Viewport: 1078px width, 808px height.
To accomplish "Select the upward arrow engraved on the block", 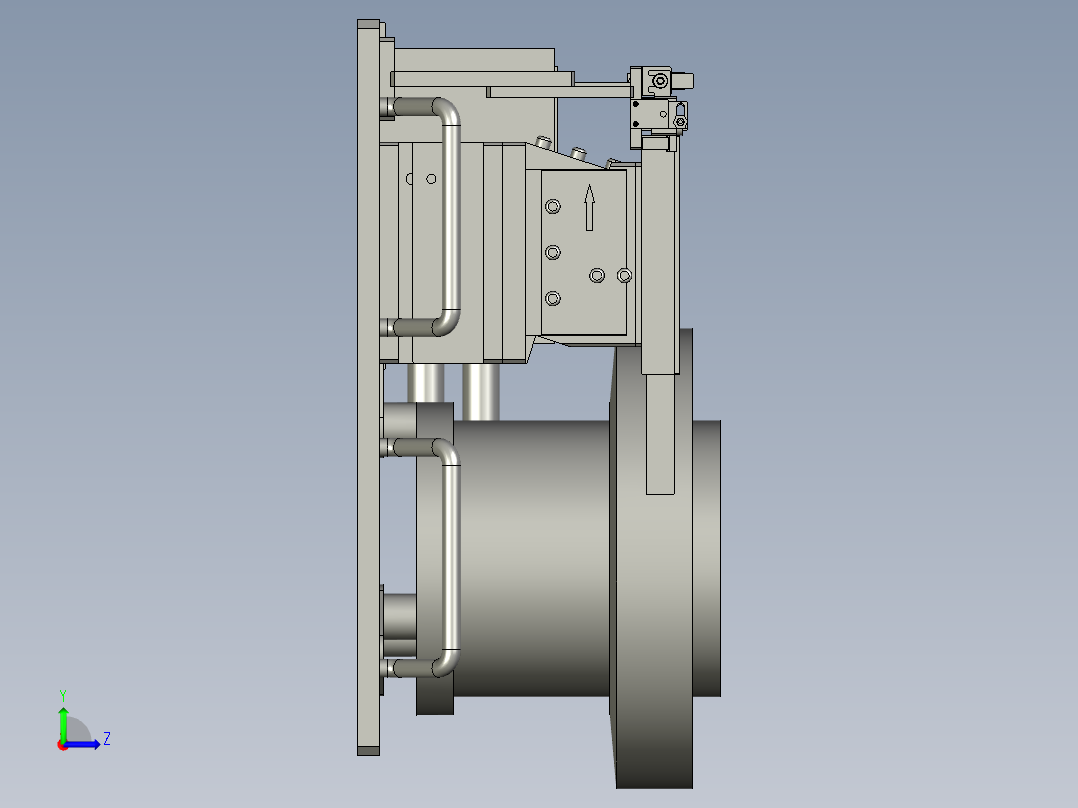I will click(590, 205).
